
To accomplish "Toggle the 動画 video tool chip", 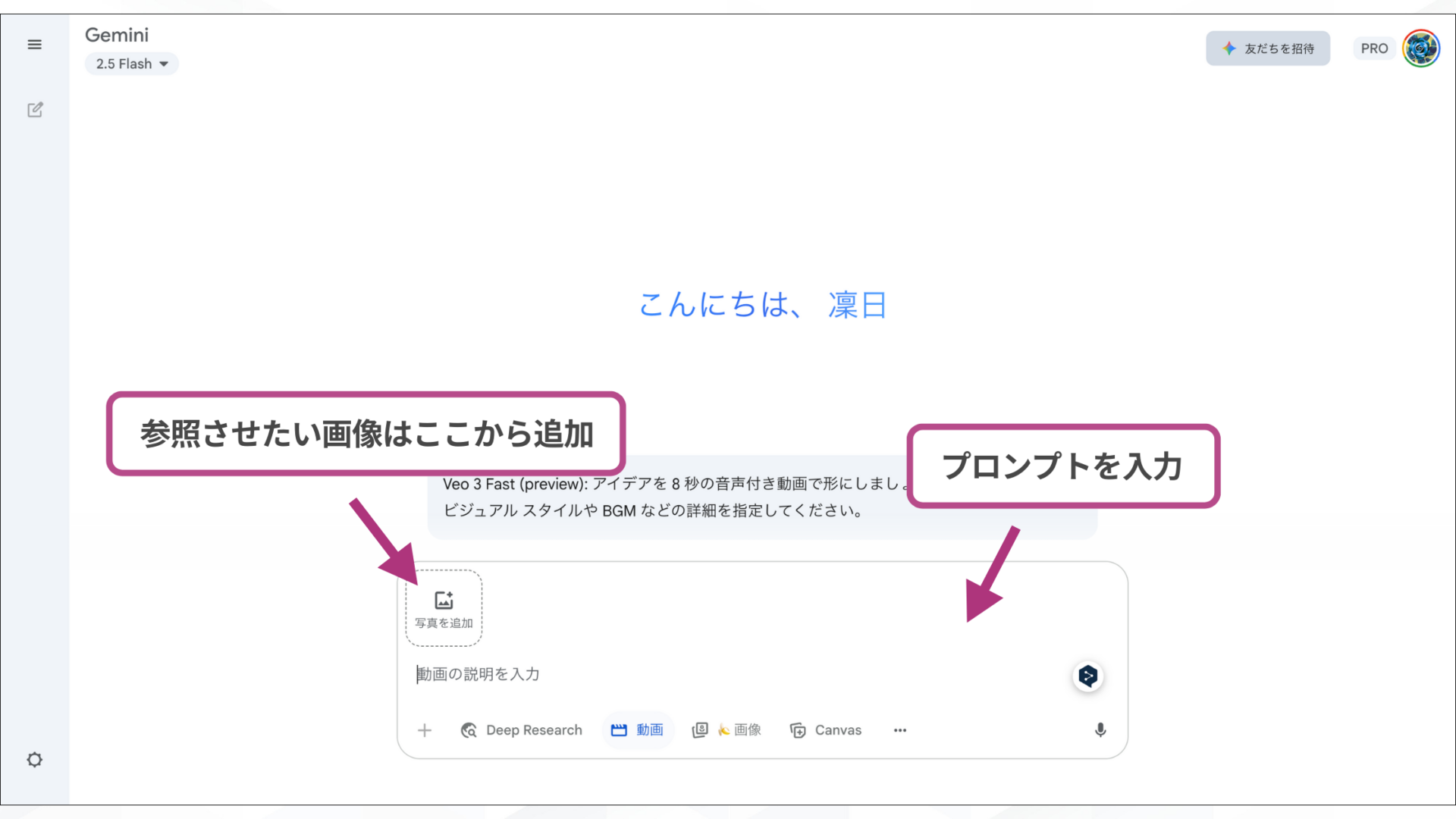I will (x=638, y=730).
